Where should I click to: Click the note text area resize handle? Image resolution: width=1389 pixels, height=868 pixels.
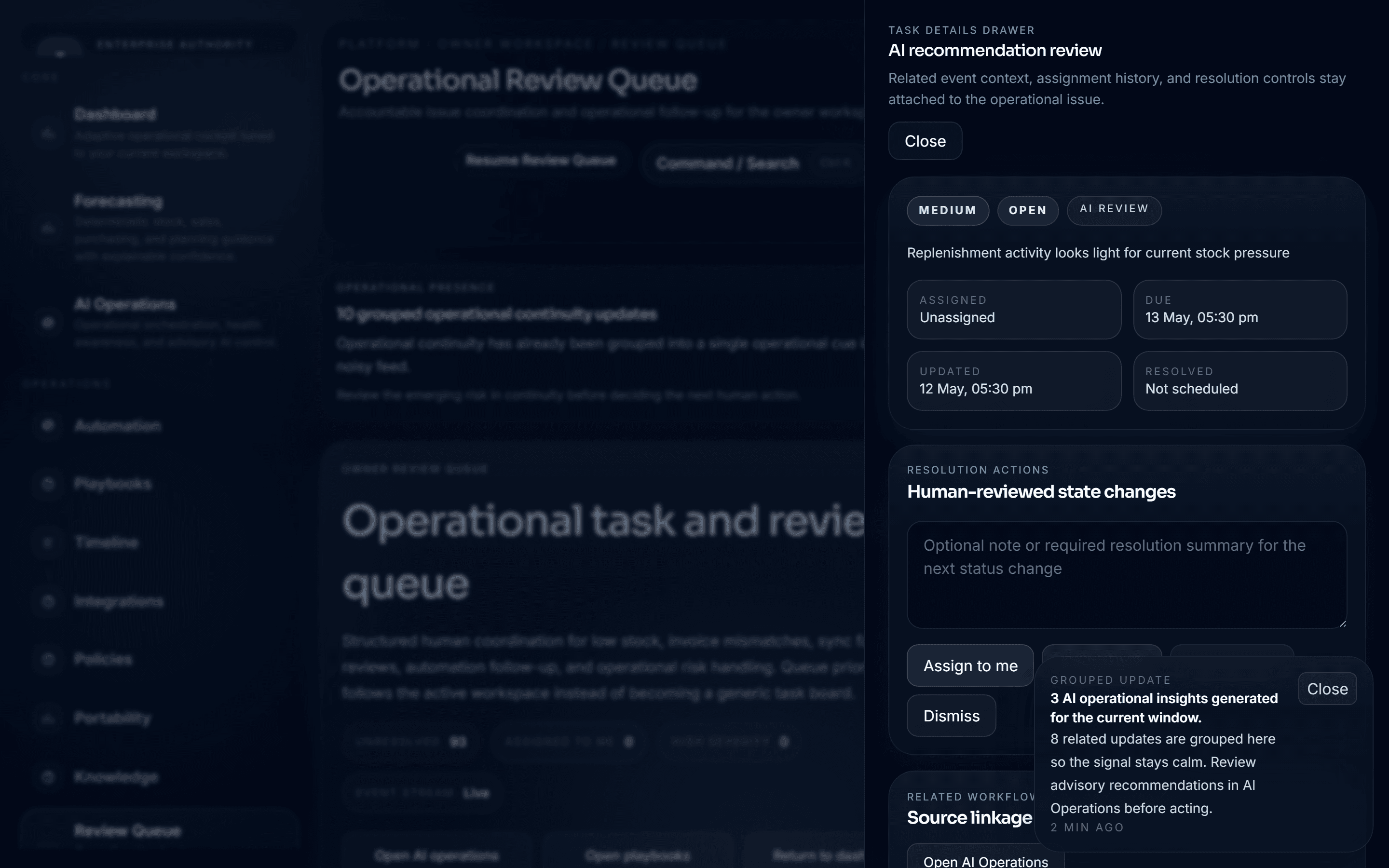coord(1342,623)
